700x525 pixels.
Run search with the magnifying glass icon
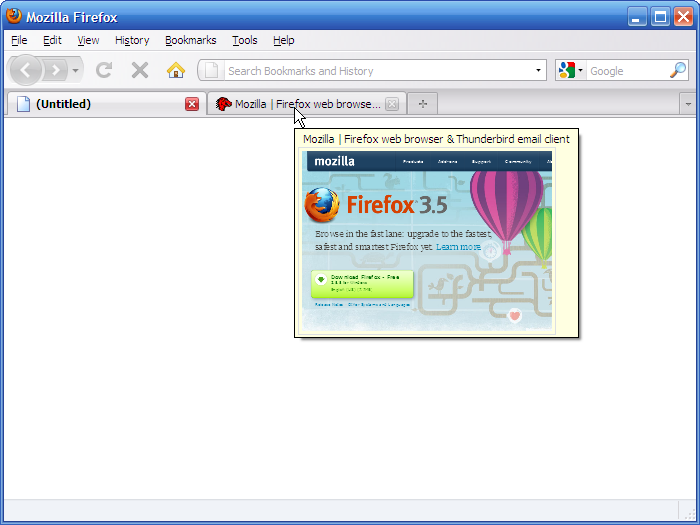(678, 70)
